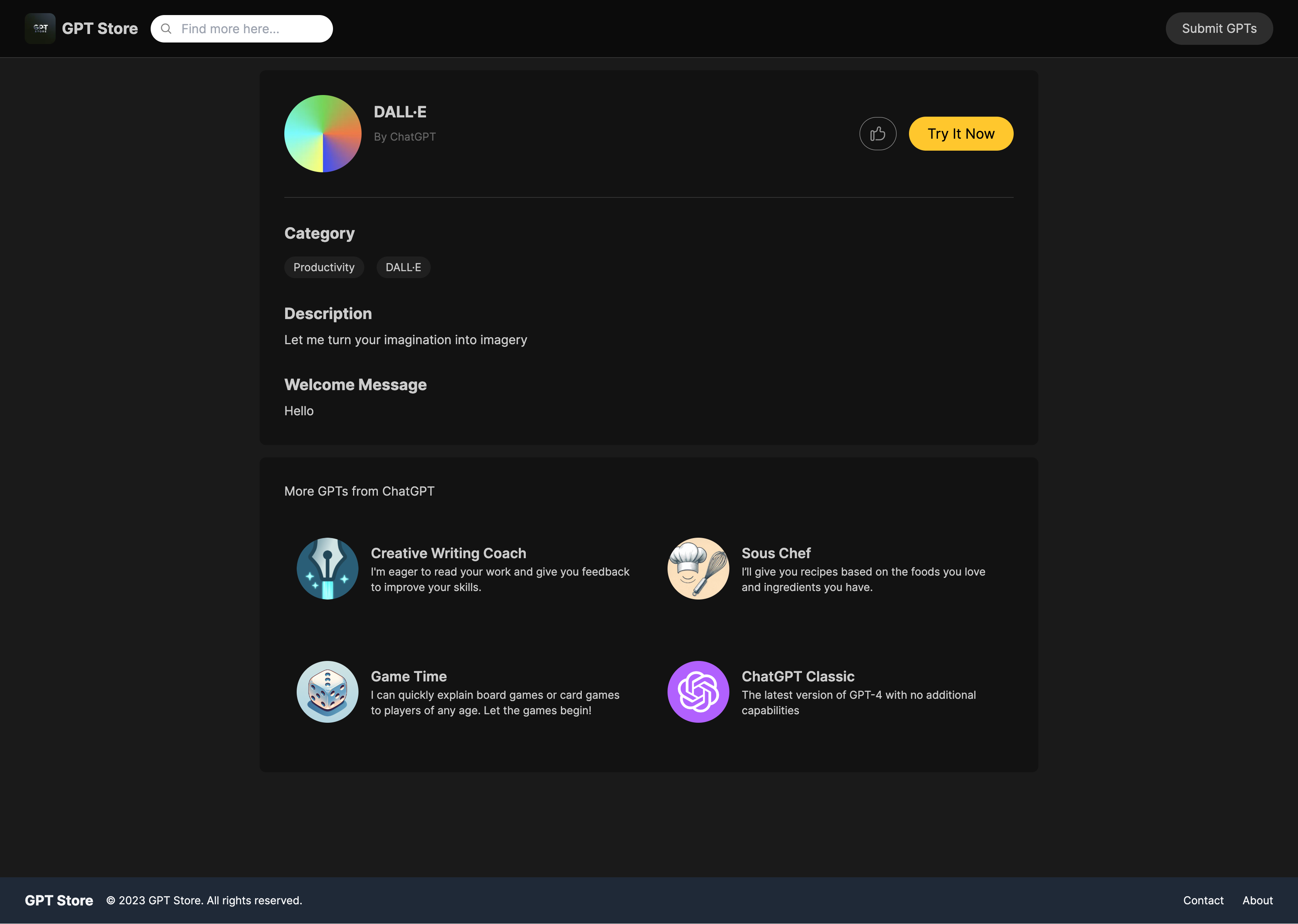The height and width of the screenshot is (924, 1298).
Task: Open the Contact footer link
Action: pos(1203,900)
